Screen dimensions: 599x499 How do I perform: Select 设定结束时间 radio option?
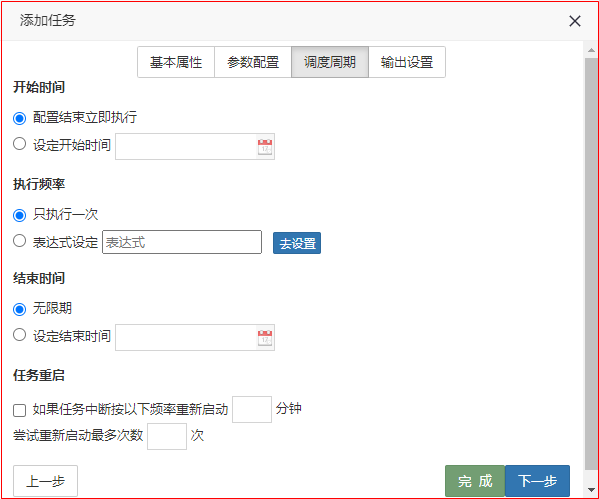pyautogui.click(x=19, y=335)
